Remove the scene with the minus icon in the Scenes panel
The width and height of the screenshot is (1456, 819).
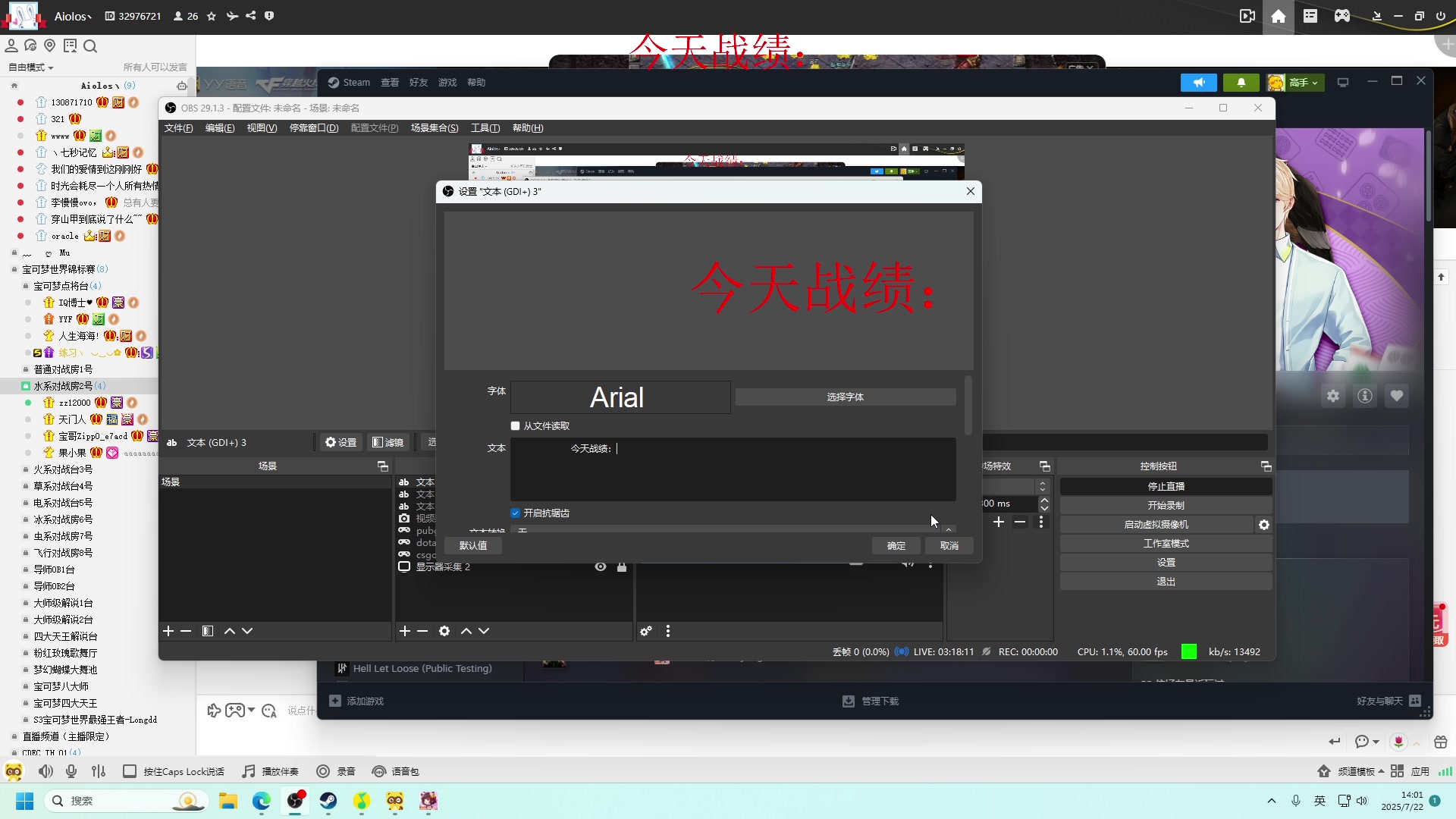coord(186,631)
